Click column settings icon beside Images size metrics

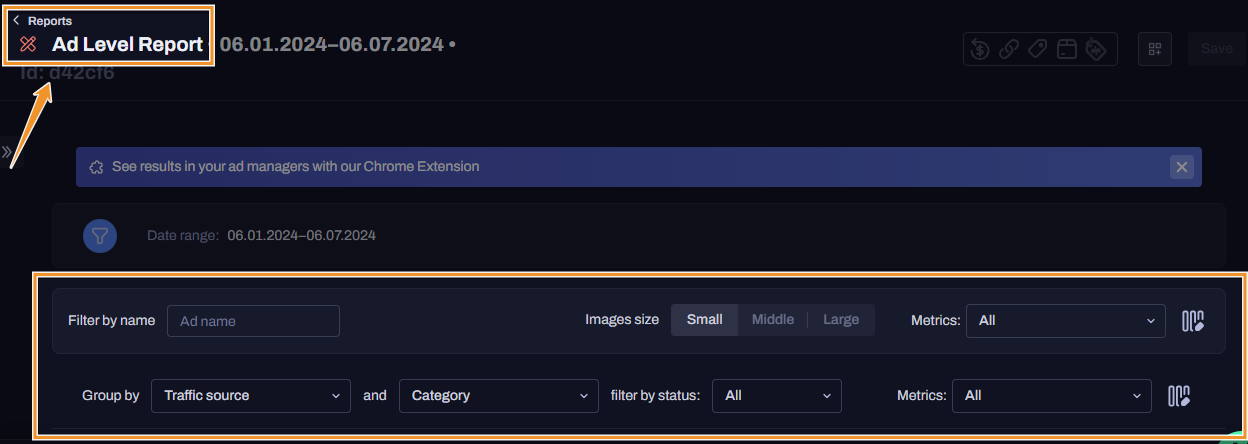pos(1192,321)
